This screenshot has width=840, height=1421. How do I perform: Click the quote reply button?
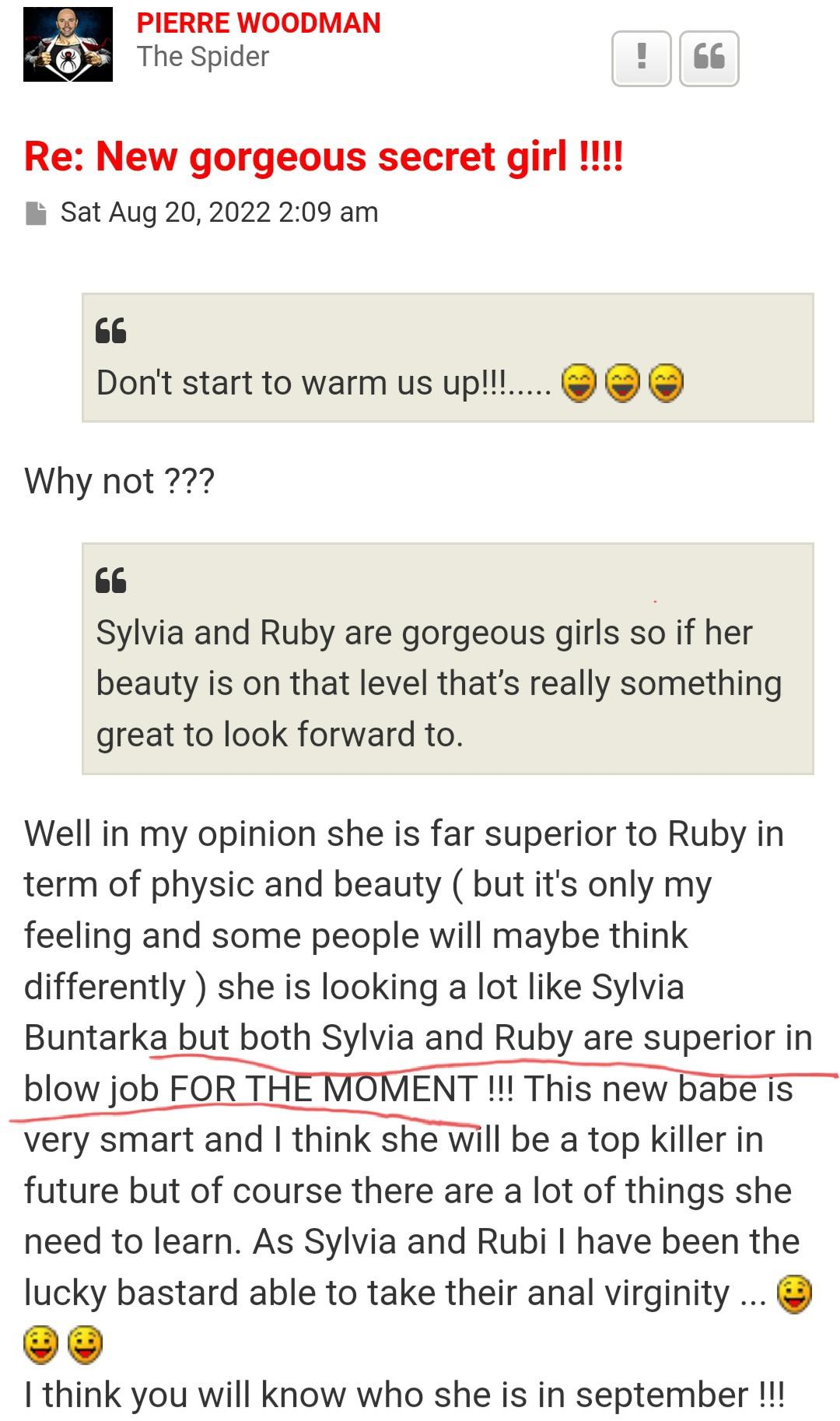coord(709,58)
